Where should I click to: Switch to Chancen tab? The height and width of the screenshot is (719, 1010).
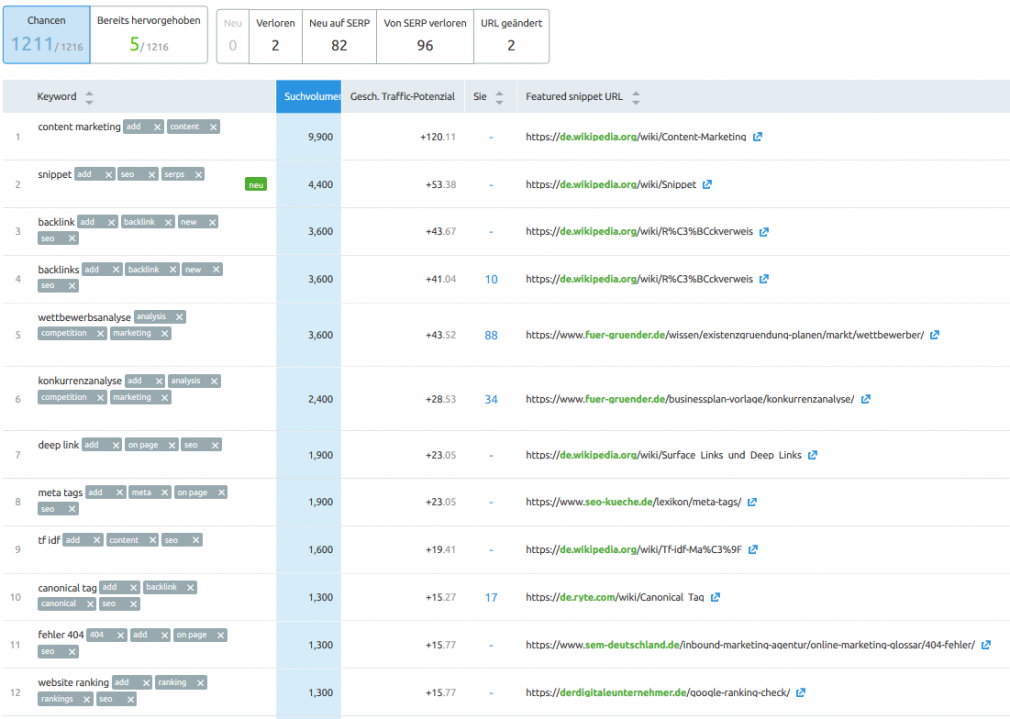click(46, 35)
